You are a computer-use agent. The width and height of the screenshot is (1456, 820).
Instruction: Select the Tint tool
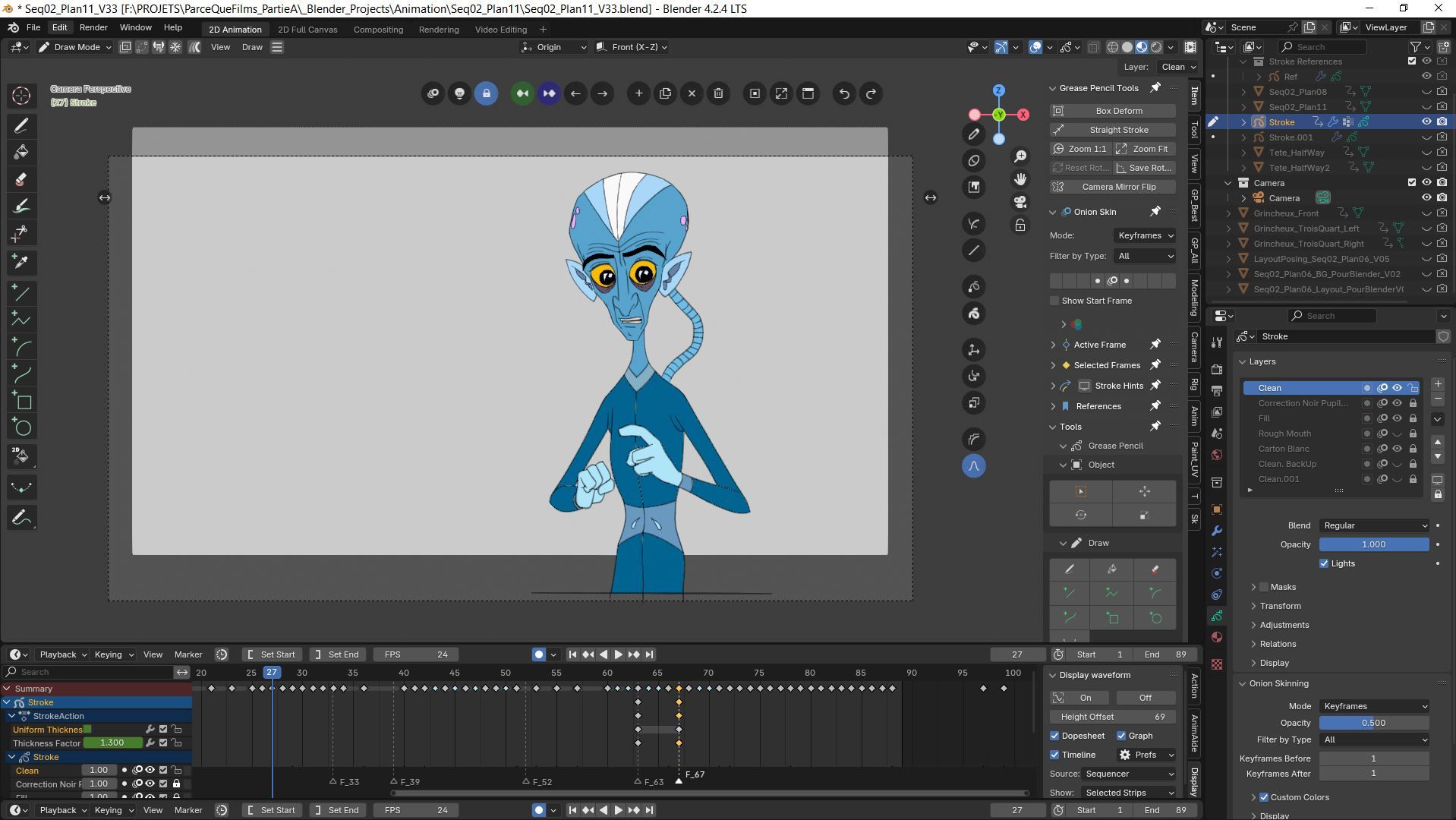pyautogui.click(x=21, y=207)
